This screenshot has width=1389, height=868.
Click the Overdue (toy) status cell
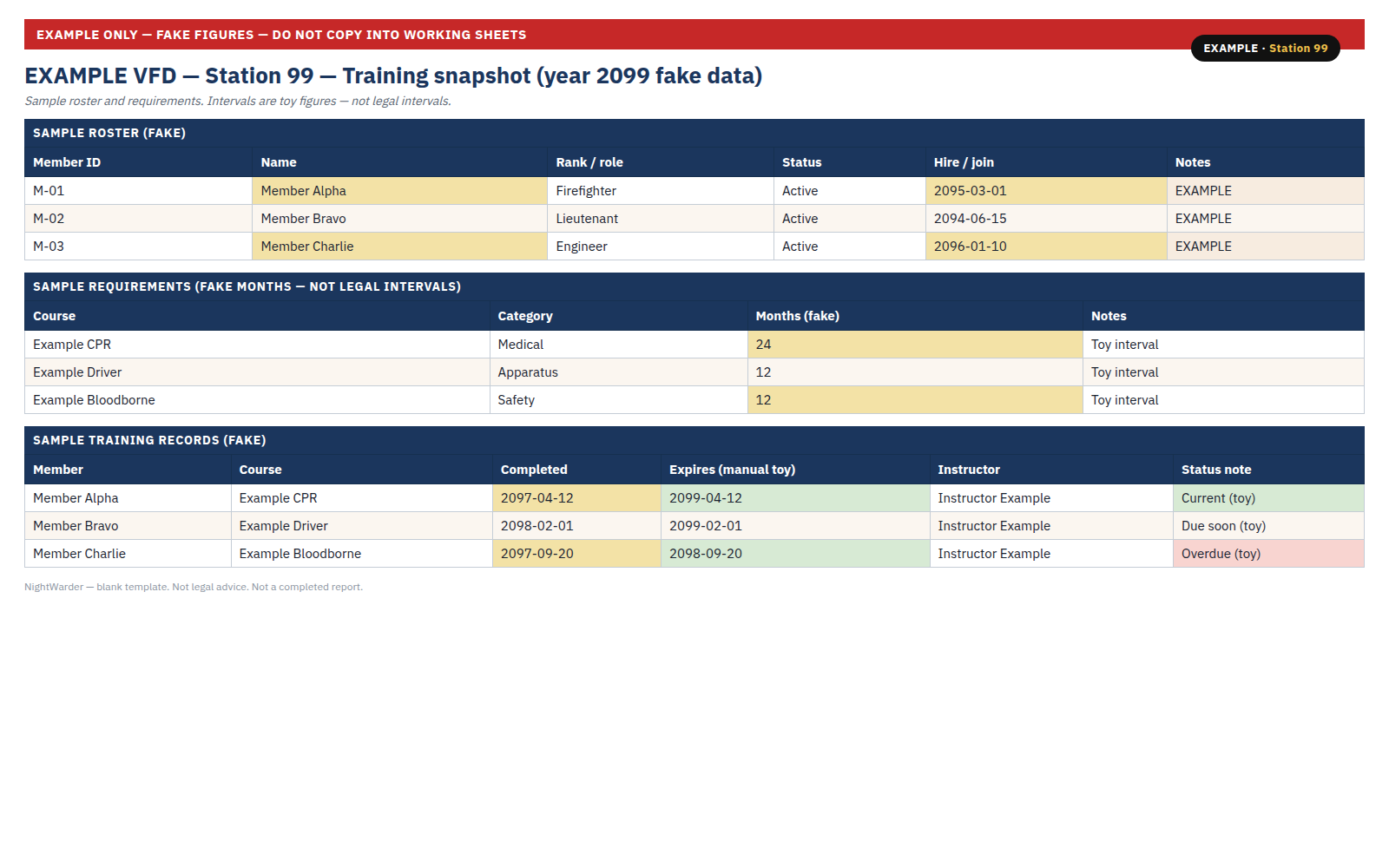click(1269, 554)
